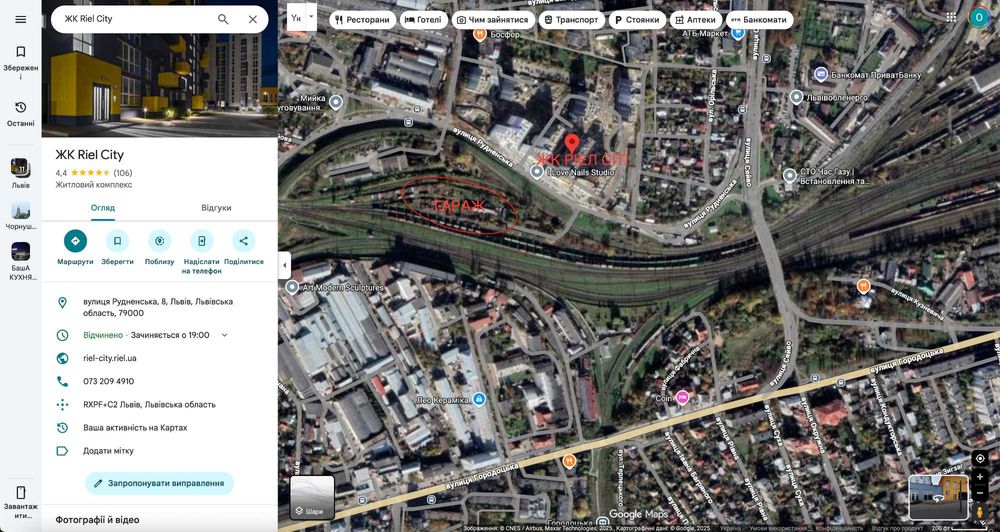Open Recents history in sidebar
Viewport: 1000px width, 532px height.
(x=20, y=114)
